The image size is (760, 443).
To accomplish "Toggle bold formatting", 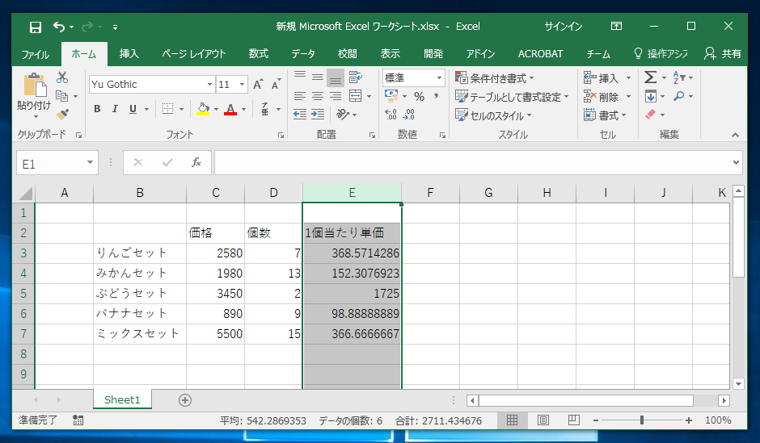I will pos(97,109).
